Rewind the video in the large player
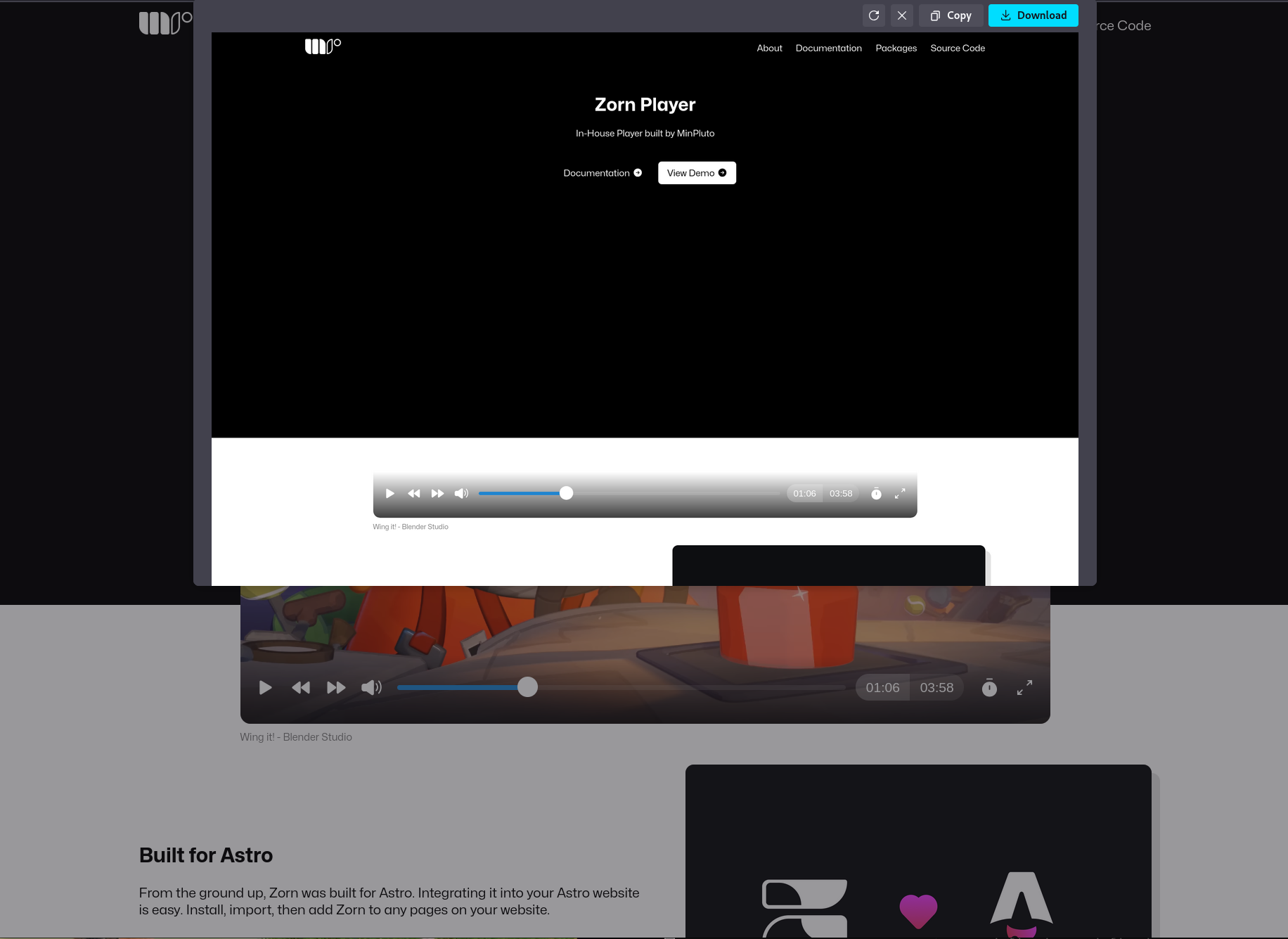Viewport: 1288px width, 939px height. [301, 688]
